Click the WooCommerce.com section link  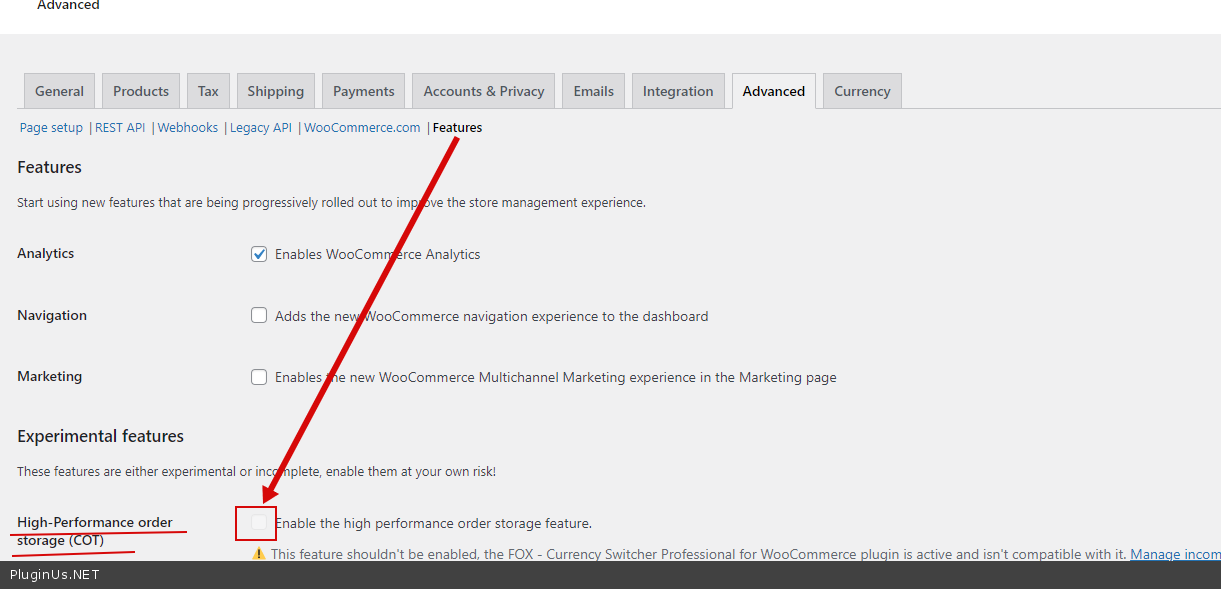pyautogui.click(x=362, y=128)
